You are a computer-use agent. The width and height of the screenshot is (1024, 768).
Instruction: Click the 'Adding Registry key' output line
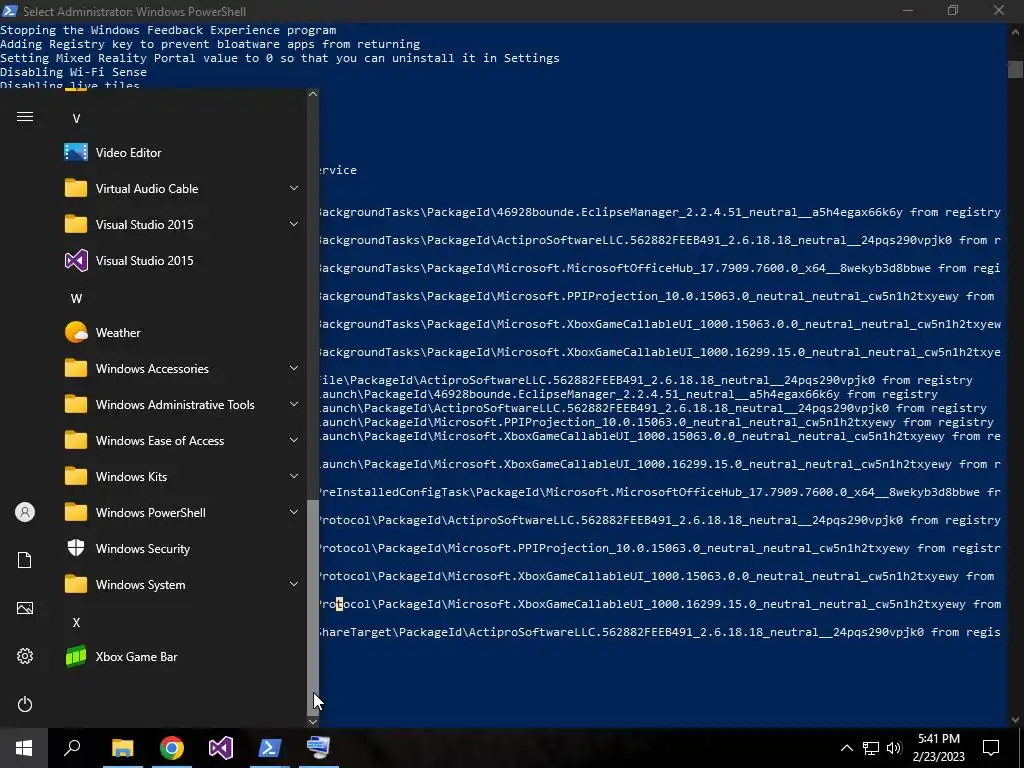point(210,44)
